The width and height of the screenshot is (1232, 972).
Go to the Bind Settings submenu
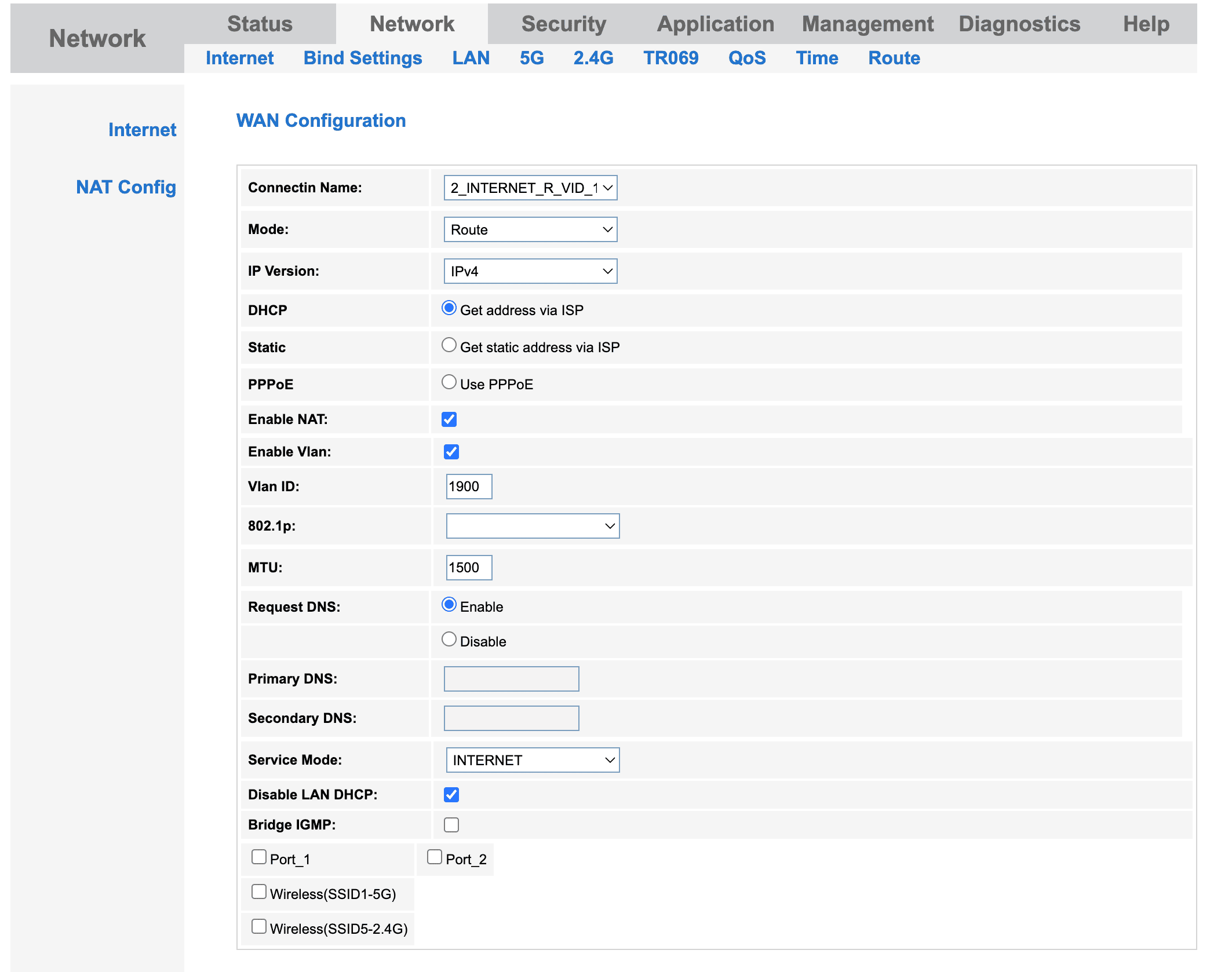coord(363,58)
